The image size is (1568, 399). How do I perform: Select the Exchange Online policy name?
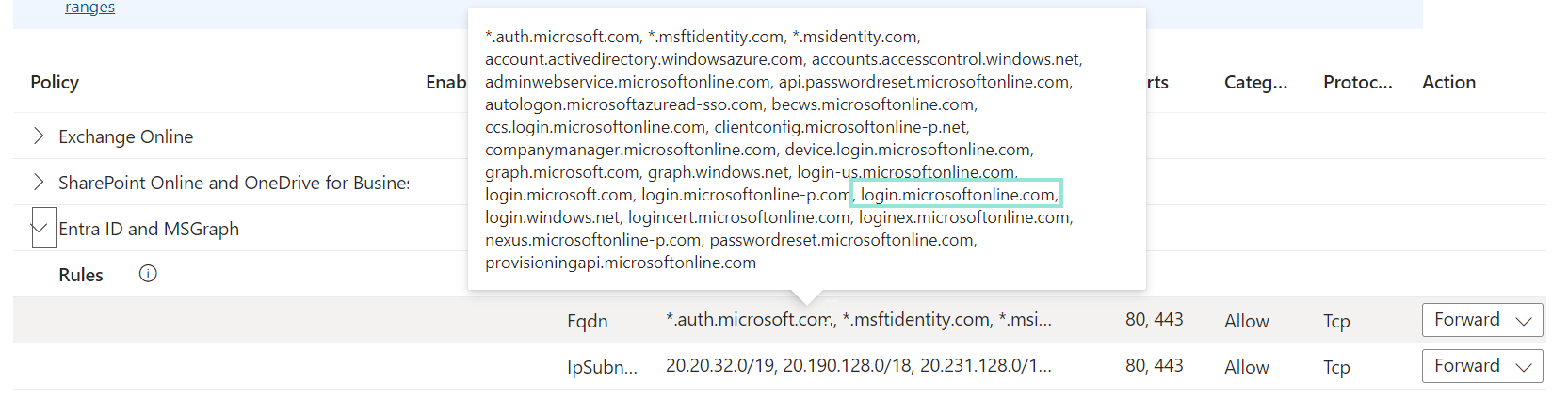tap(125, 137)
